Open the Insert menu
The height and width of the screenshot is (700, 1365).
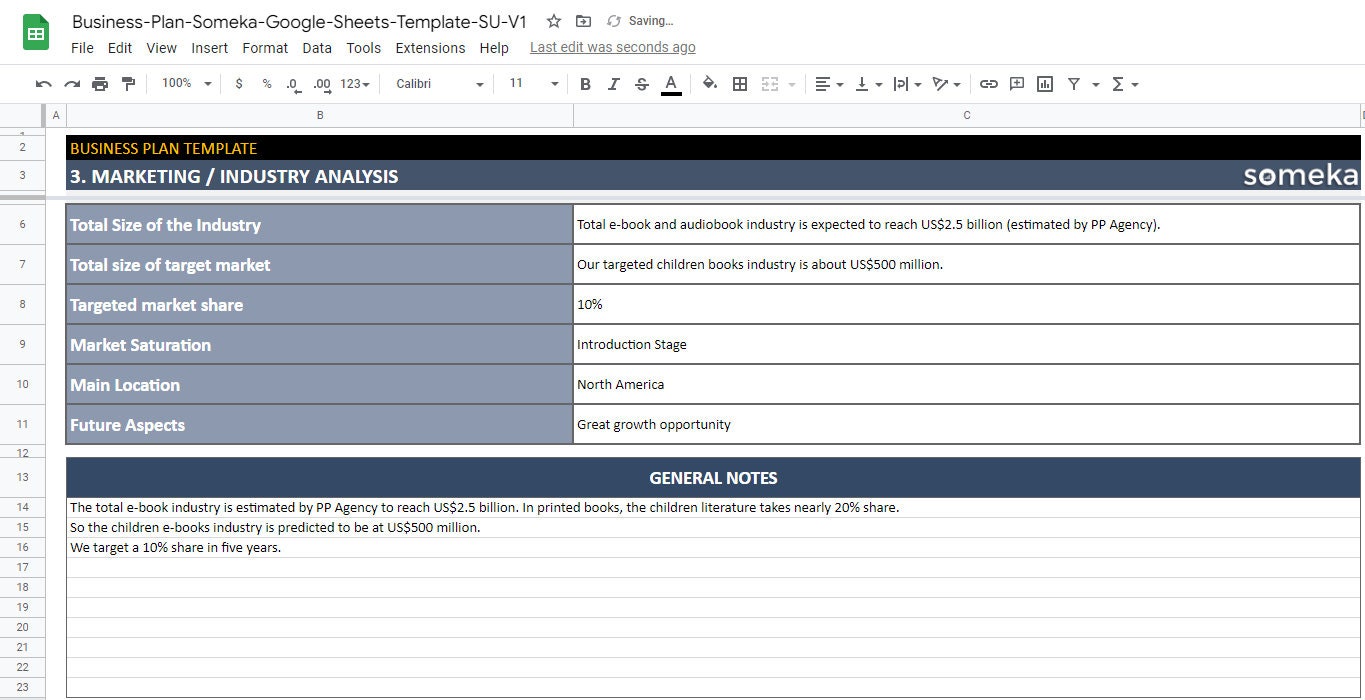pos(210,48)
